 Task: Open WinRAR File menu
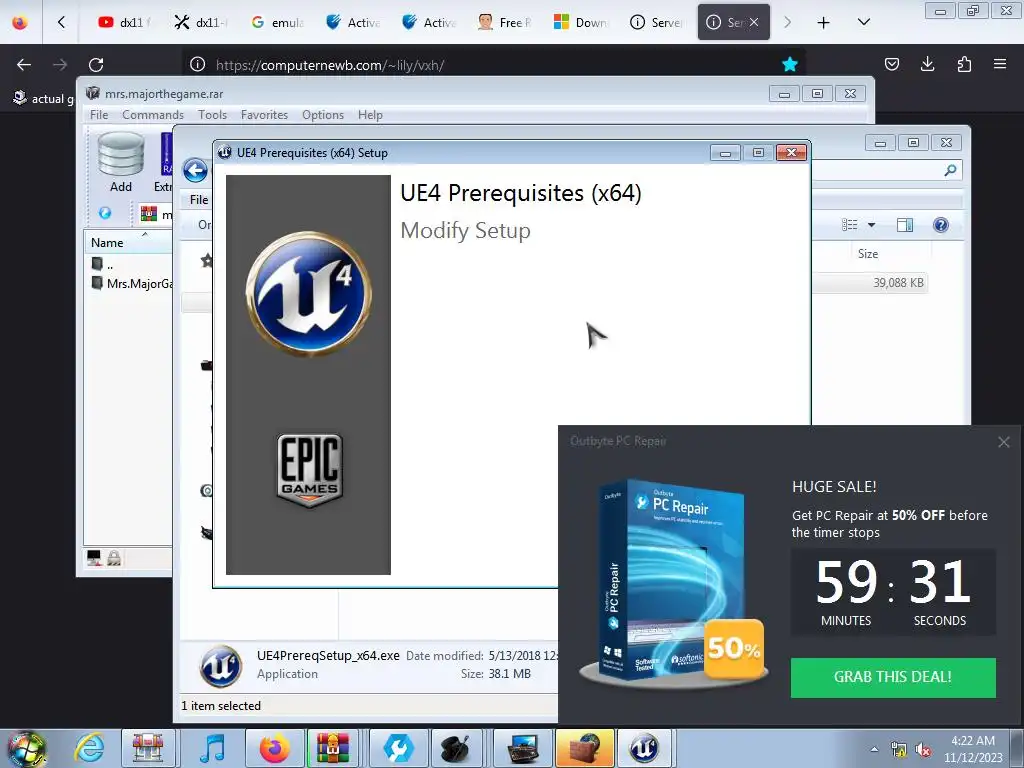99,115
